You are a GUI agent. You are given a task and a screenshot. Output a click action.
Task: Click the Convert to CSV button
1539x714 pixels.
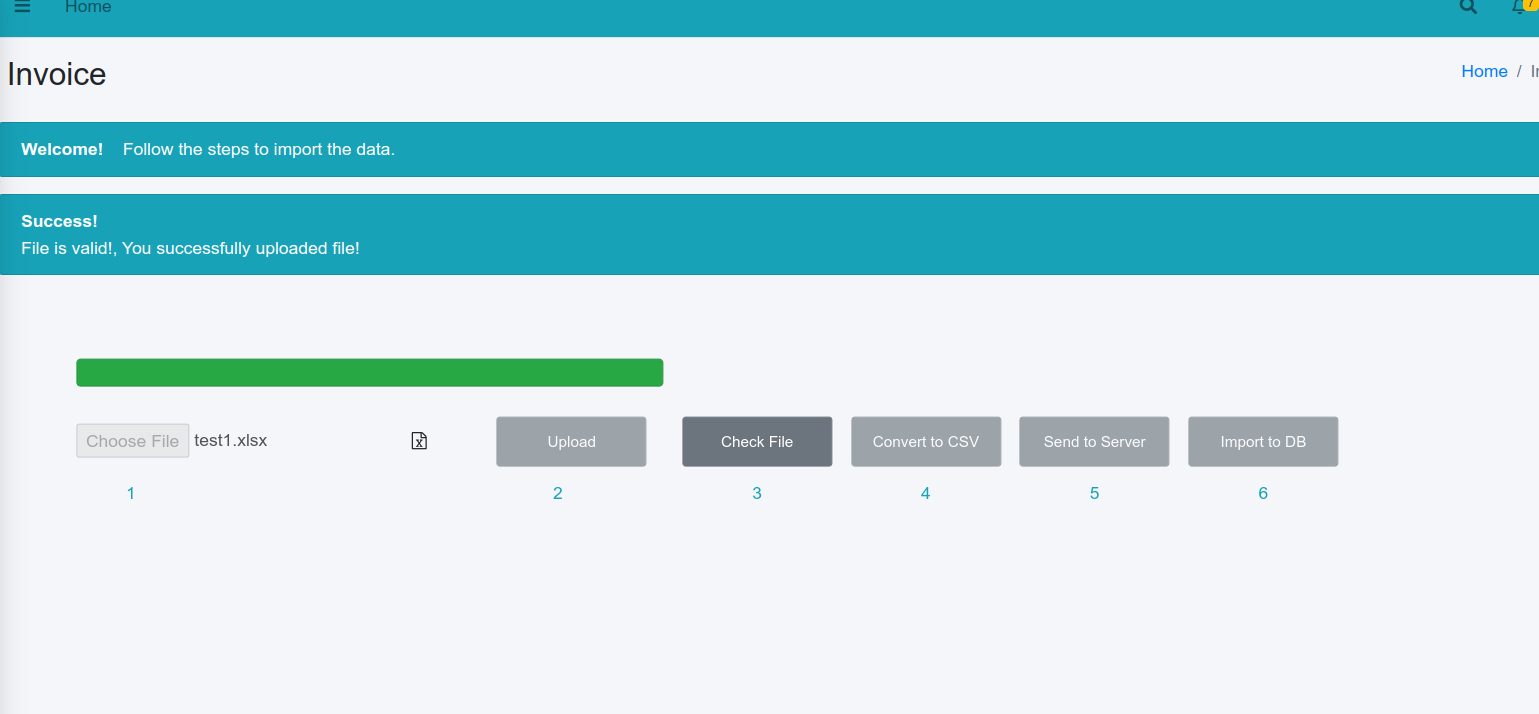pos(925,441)
